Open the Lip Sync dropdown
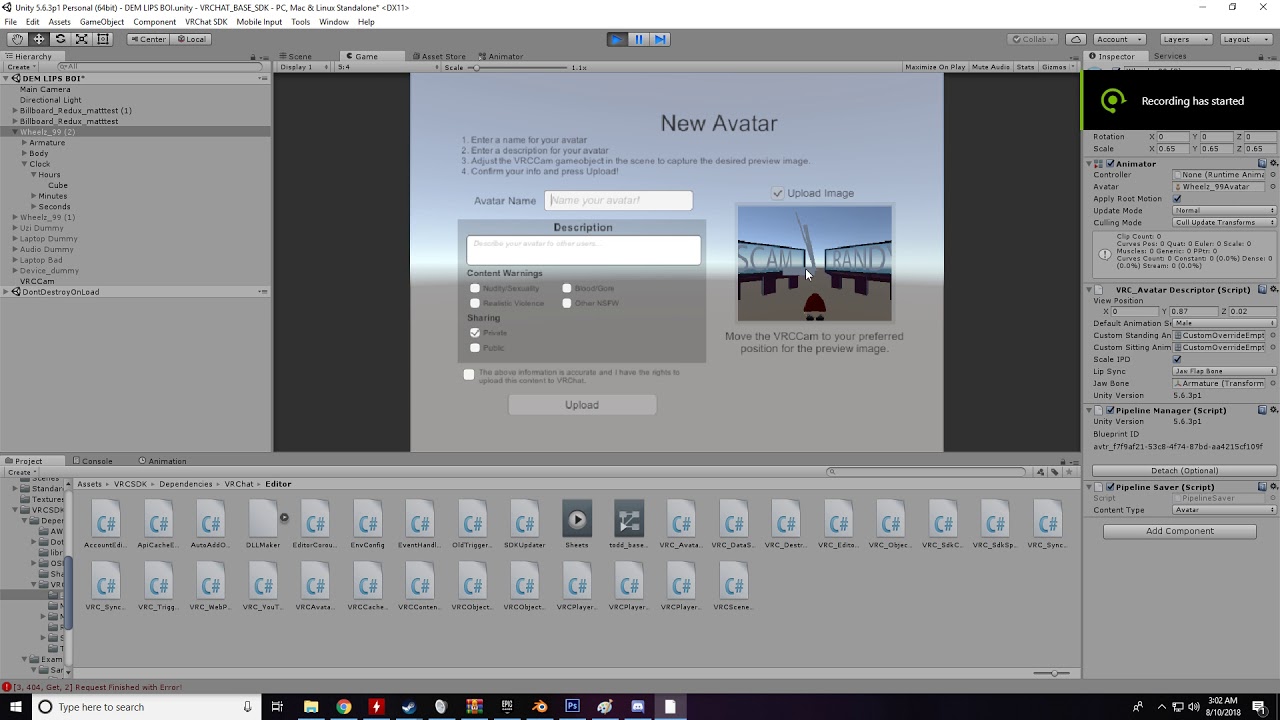 (1225, 372)
